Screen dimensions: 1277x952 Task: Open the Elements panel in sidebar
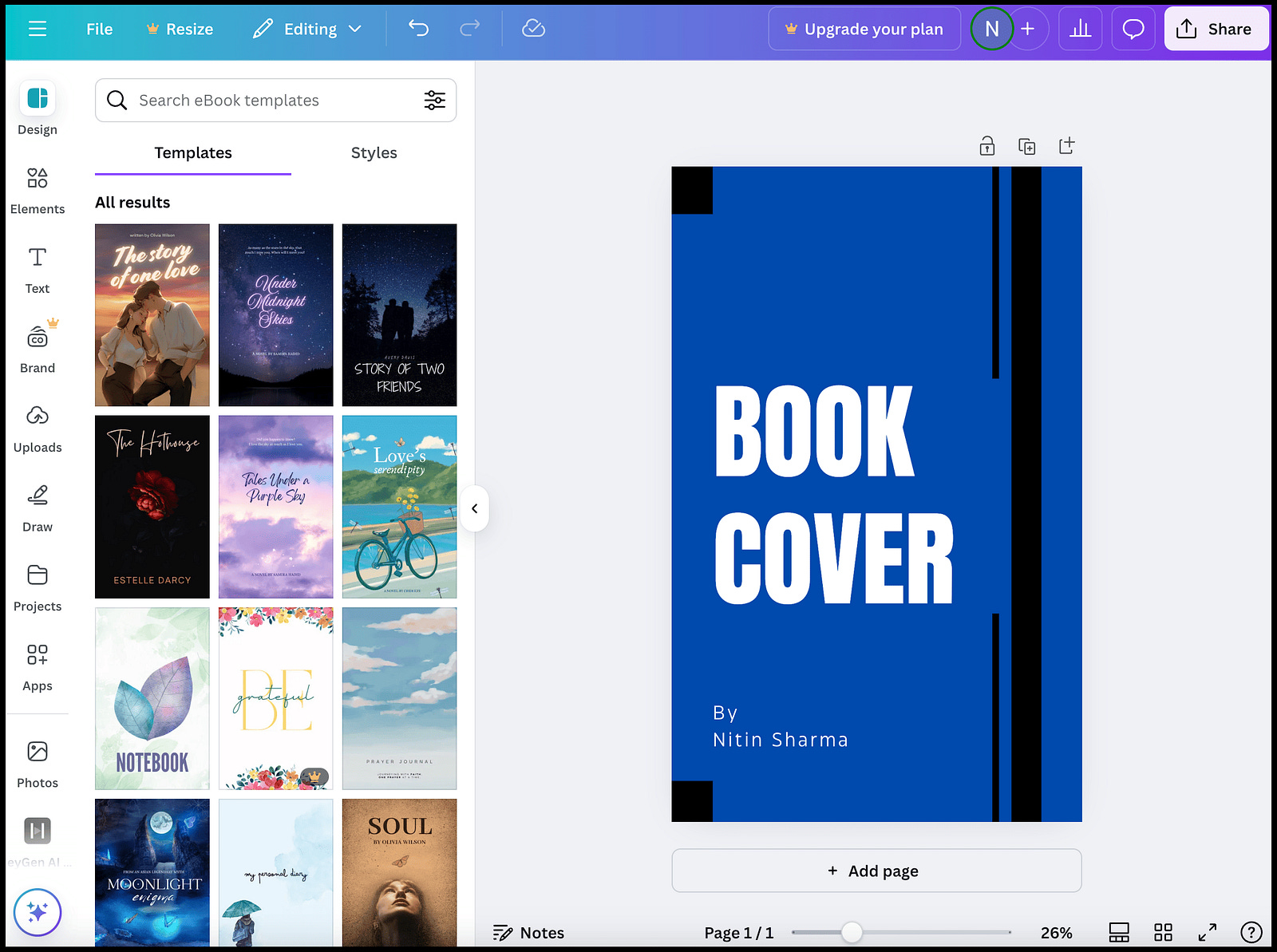tap(38, 192)
